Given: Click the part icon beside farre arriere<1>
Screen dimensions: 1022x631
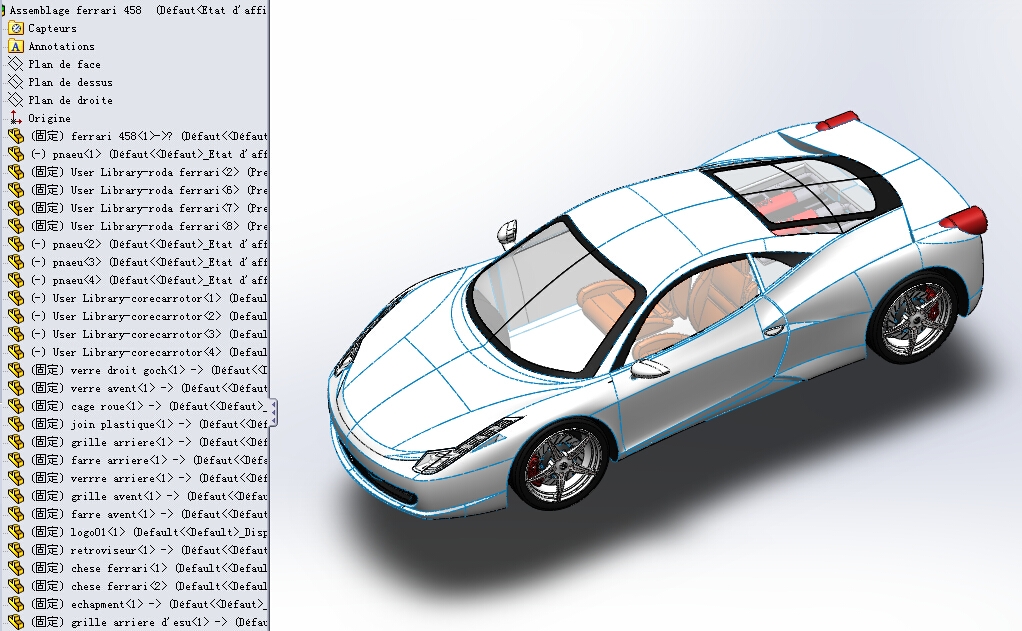Looking at the screenshot, I should (16, 460).
